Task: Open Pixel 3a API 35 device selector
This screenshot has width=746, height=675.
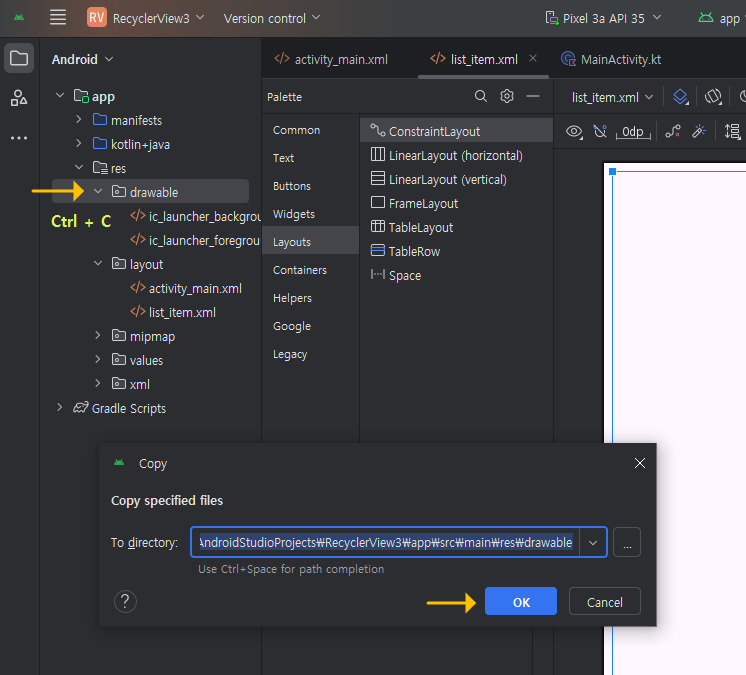Action: click(x=603, y=18)
